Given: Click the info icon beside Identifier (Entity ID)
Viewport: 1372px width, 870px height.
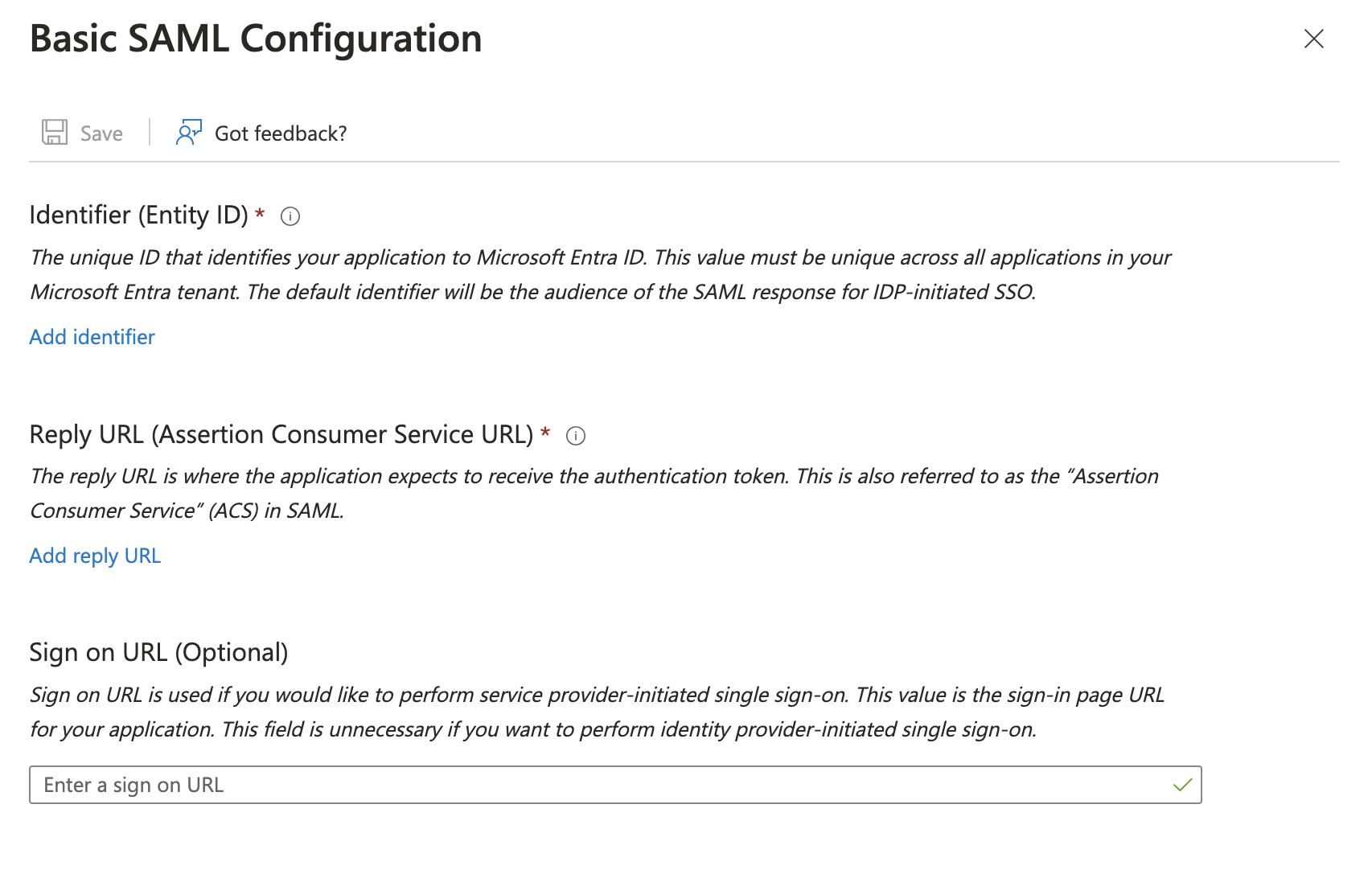Looking at the screenshot, I should point(290,215).
